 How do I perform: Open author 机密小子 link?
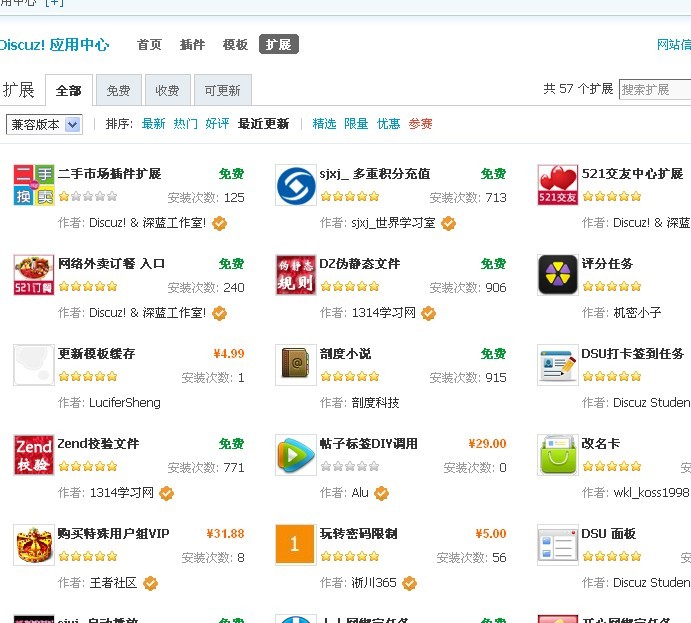[x=637, y=313]
